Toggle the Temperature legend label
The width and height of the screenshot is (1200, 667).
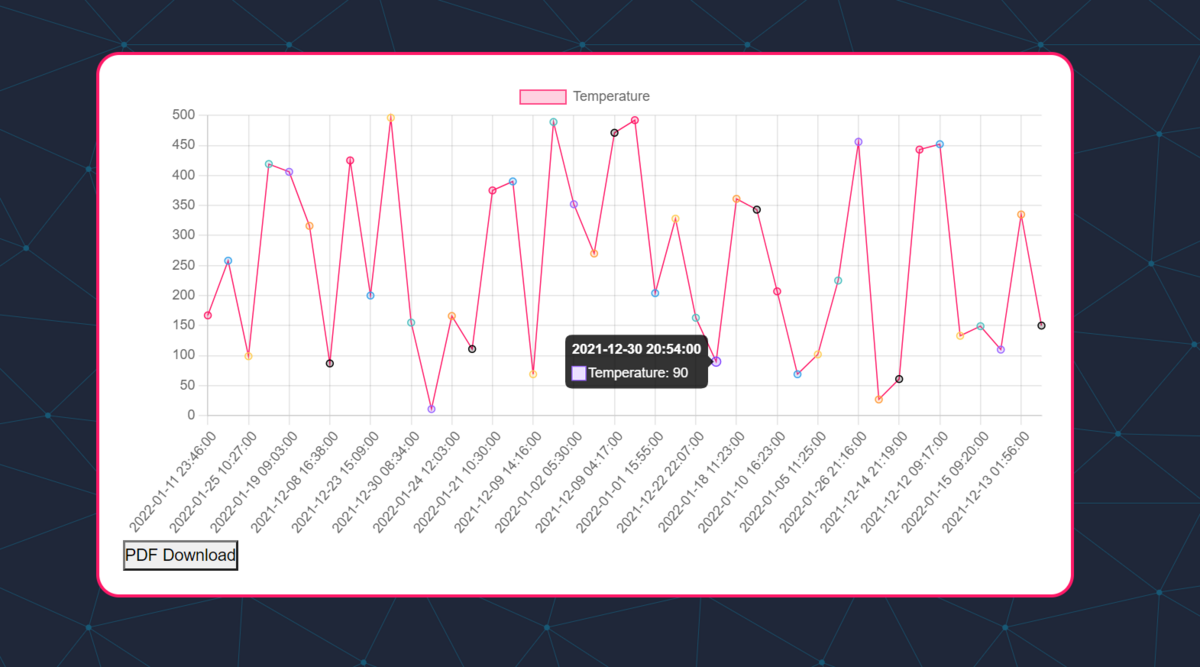(x=611, y=96)
